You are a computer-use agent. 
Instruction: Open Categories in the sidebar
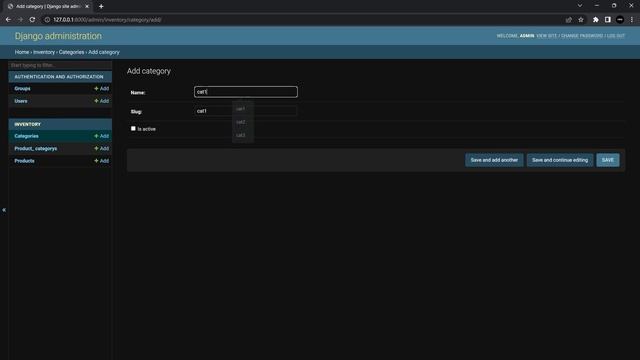click(x=27, y=136)
